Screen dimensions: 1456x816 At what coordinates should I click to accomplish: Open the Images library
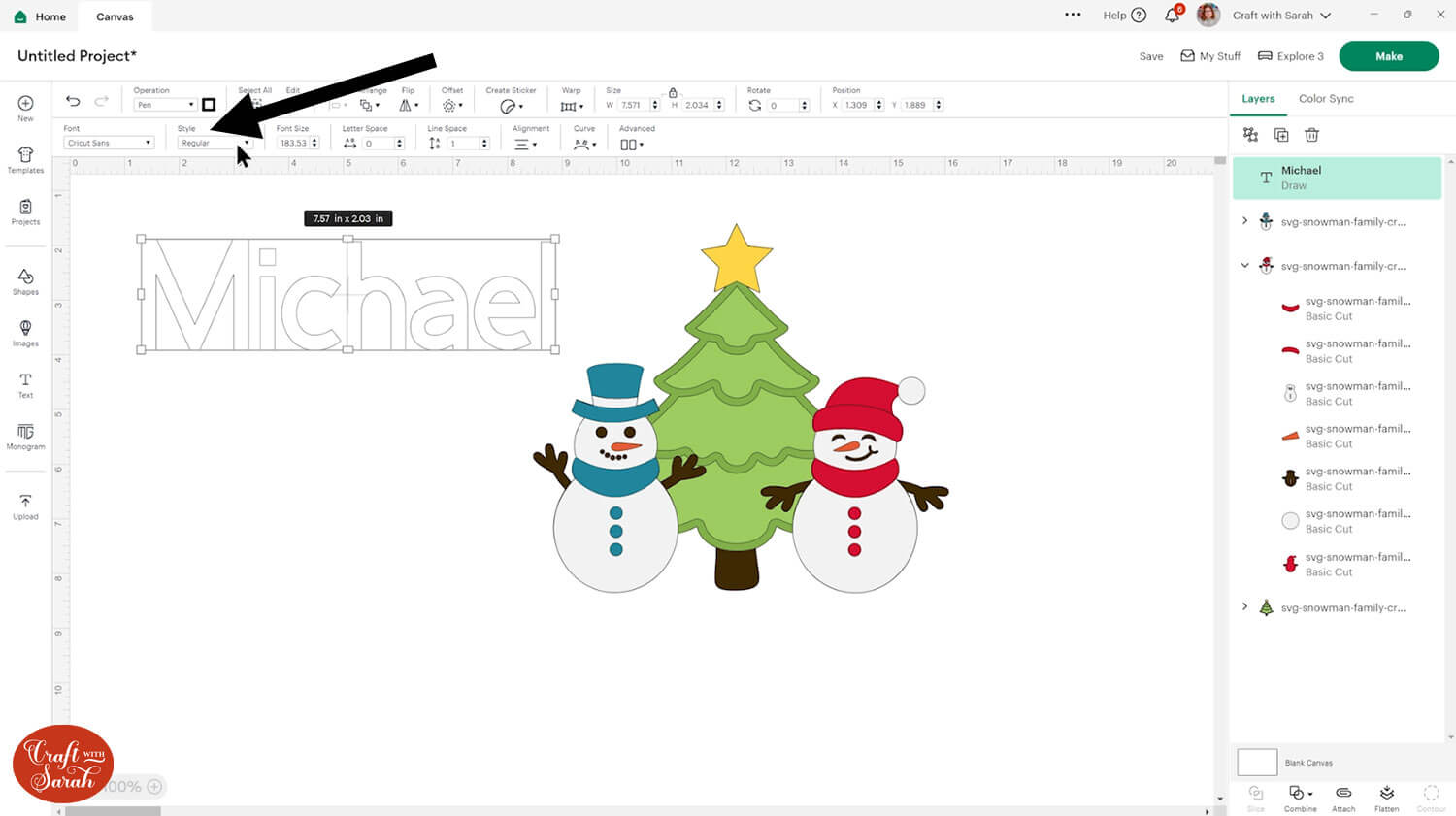25,333
